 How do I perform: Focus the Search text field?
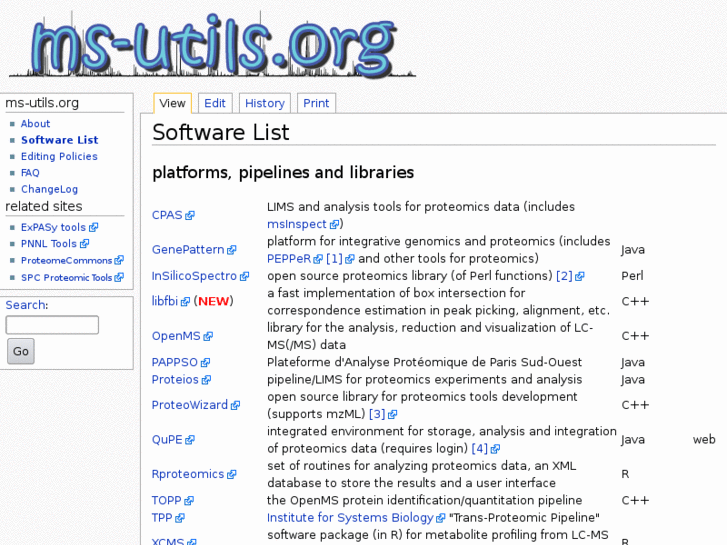(x=52, y=325)
